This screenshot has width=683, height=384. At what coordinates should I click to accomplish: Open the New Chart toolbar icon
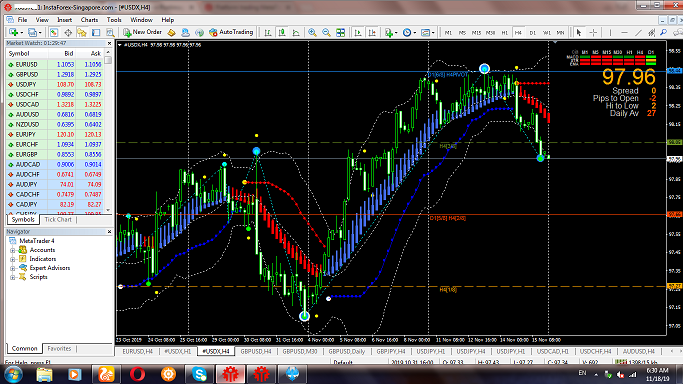point(14,33)
